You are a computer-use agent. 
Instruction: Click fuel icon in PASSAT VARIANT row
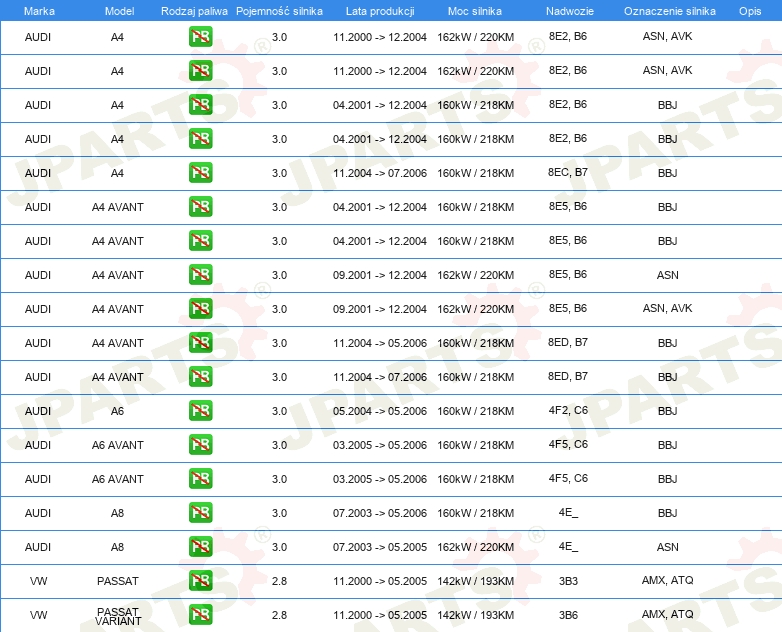point(200,614)
